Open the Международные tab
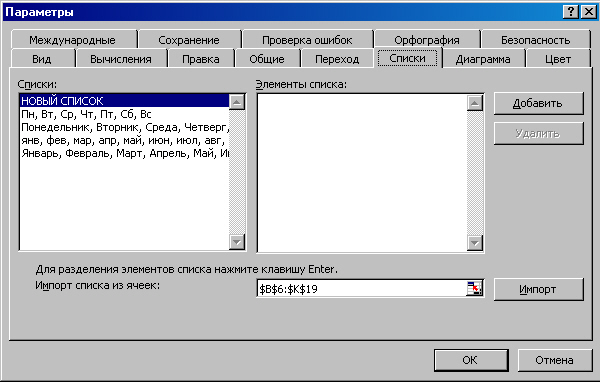 73,39
